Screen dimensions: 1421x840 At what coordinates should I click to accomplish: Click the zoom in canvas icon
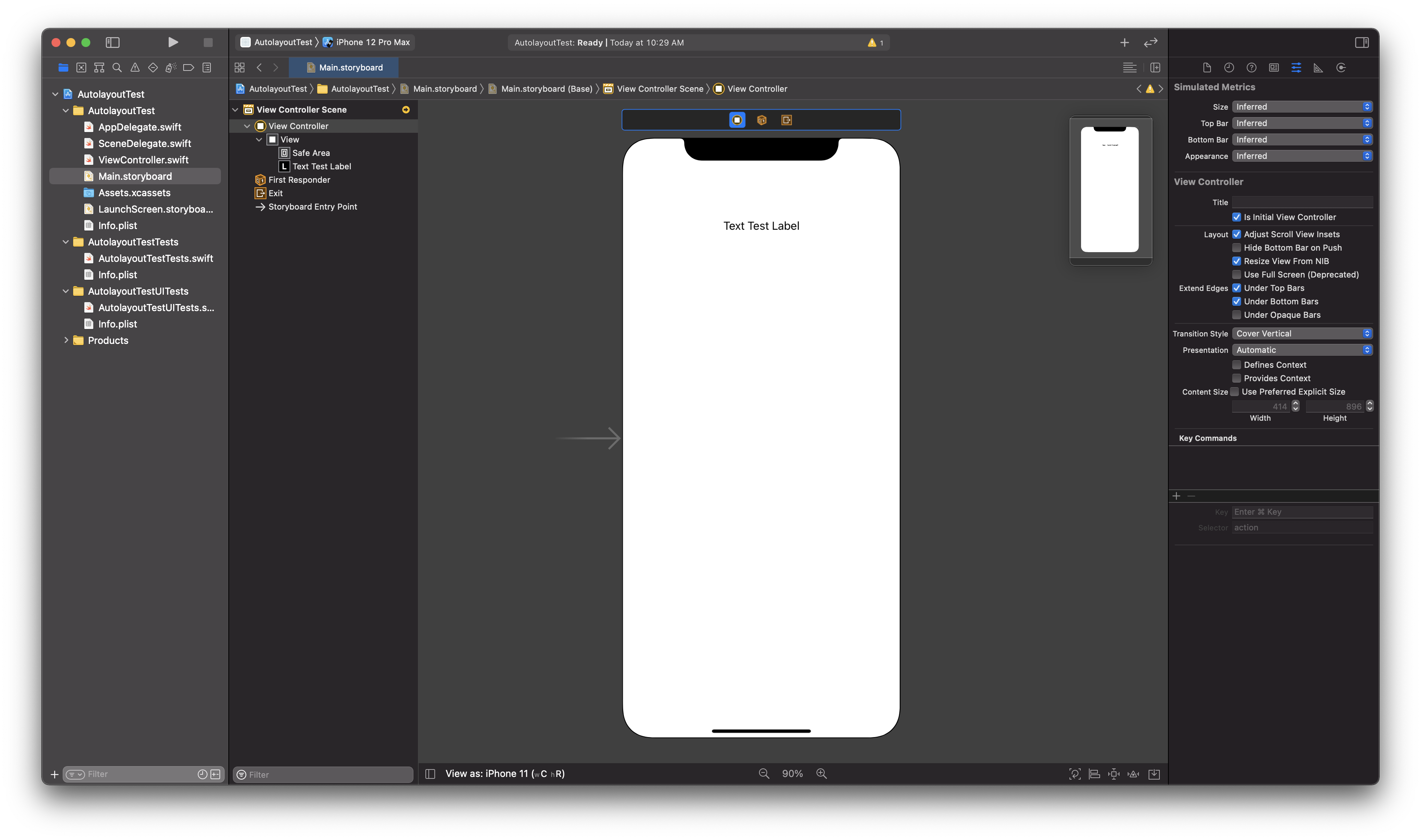pos(821,773)
